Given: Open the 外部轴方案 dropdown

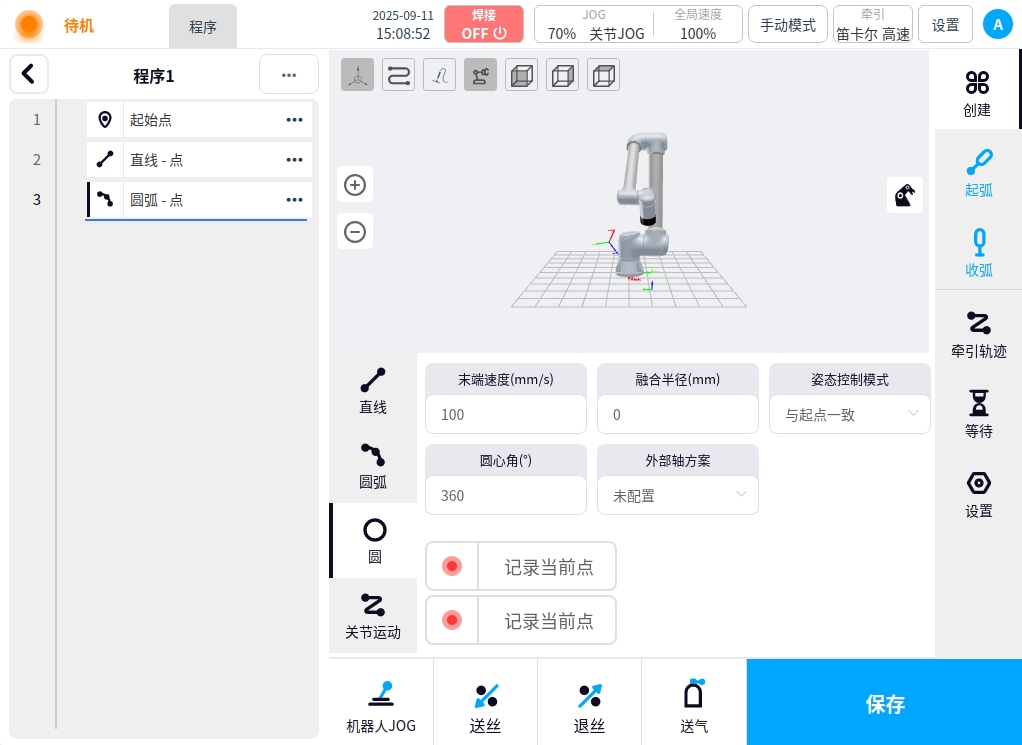Looking at the screenshot, I should click(x=677, y=495).
